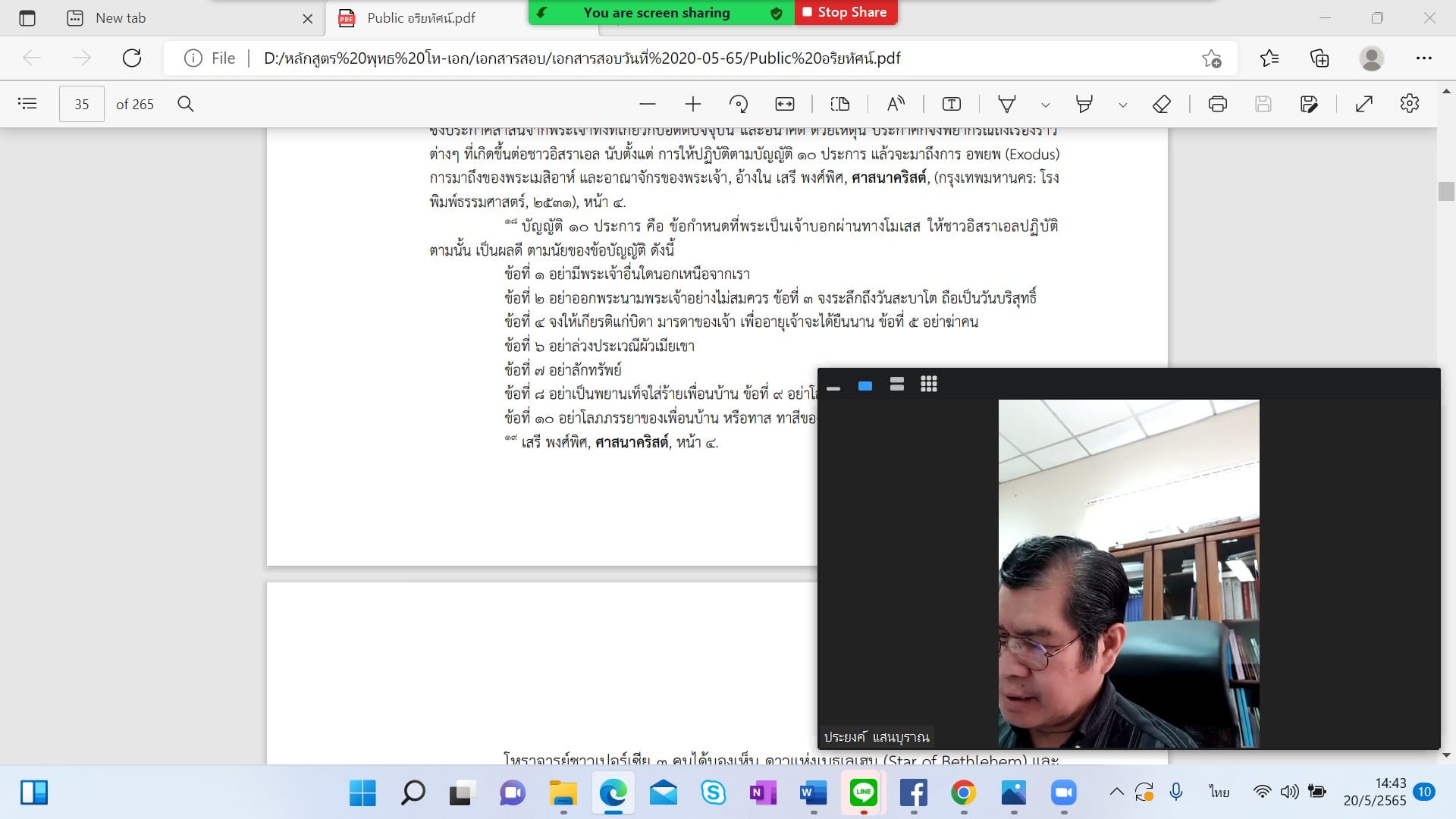Open Word from the taskbar
The width and height of the screenshot is (1456, 819).
coord(813,793)
